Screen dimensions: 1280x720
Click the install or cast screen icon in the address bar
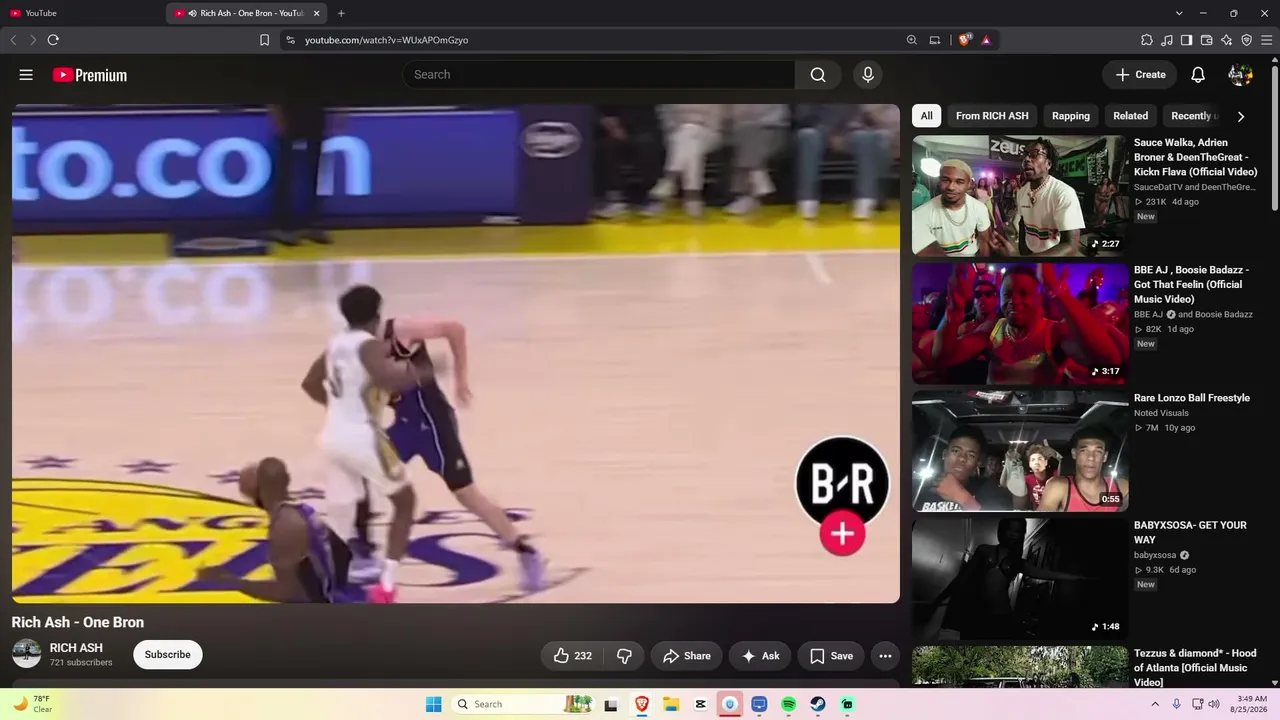pos(935,40)
